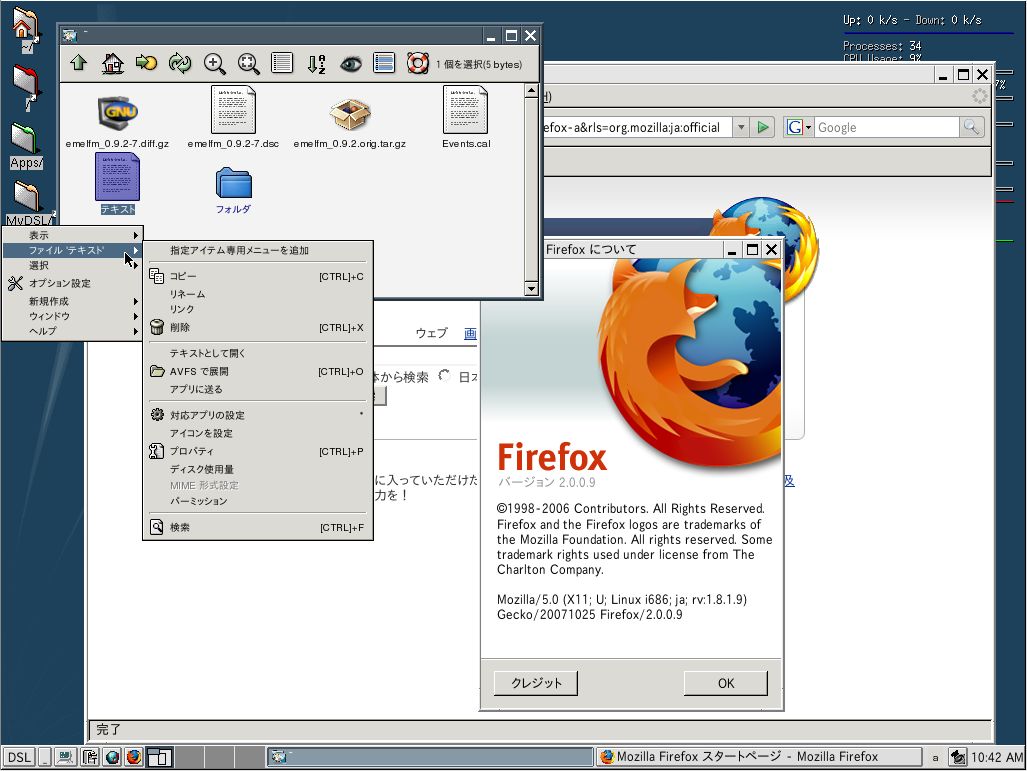Image resolution: width=1027 pixels, height=771 pixels.
Task: Choose リネーム from the file submenu
Action: [257, 294]
